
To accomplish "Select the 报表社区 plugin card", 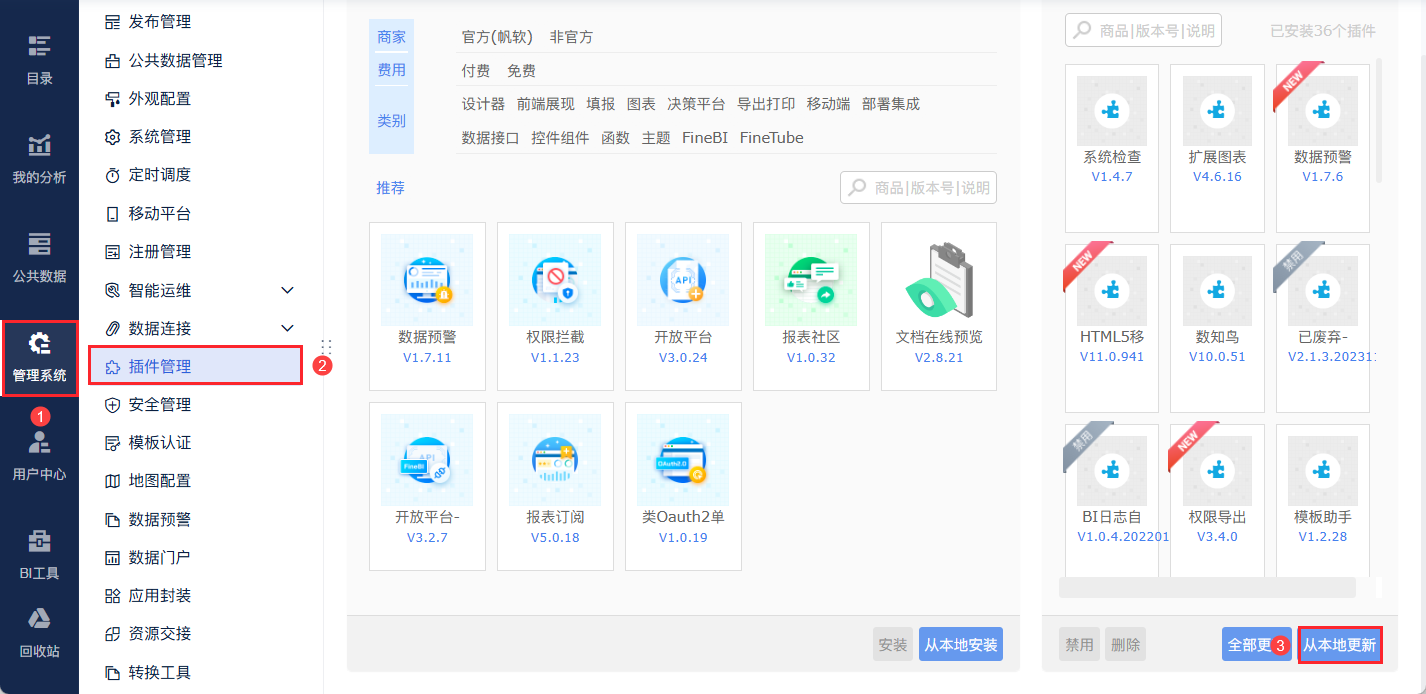I will click(811, 306).
